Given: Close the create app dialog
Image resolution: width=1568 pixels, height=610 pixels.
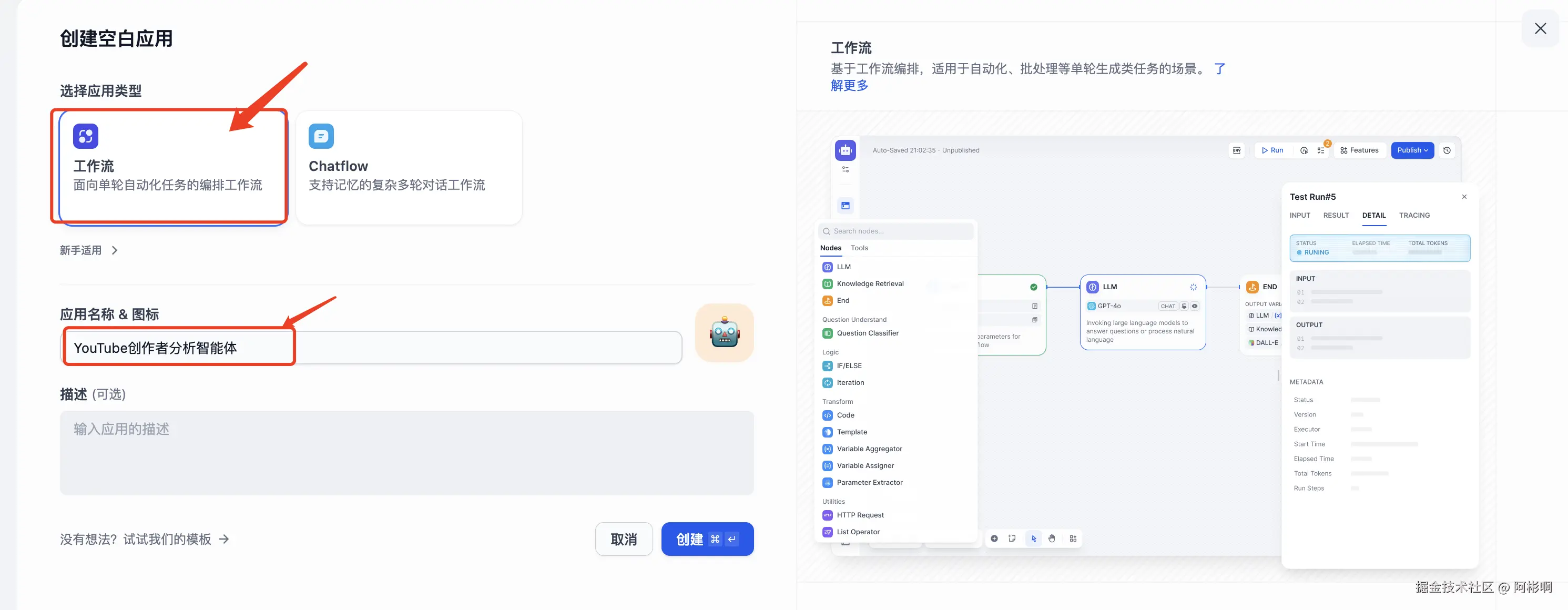Looking at the screenshot, I should [1540, 28].
